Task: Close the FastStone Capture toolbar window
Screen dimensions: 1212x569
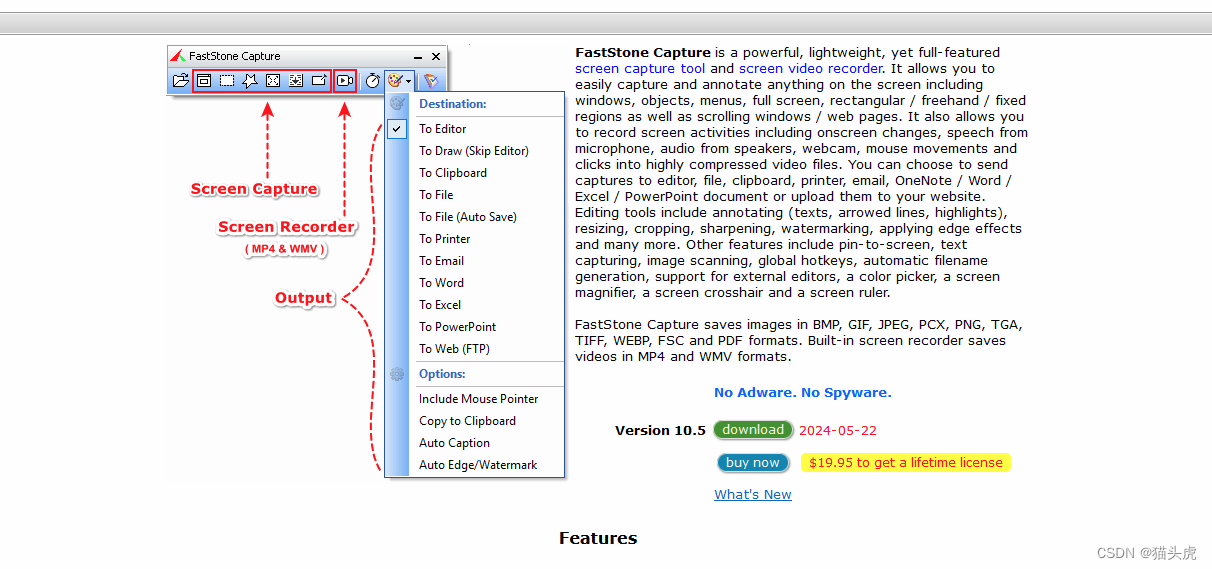Action: pyautogui.click(x=436, y=57)
